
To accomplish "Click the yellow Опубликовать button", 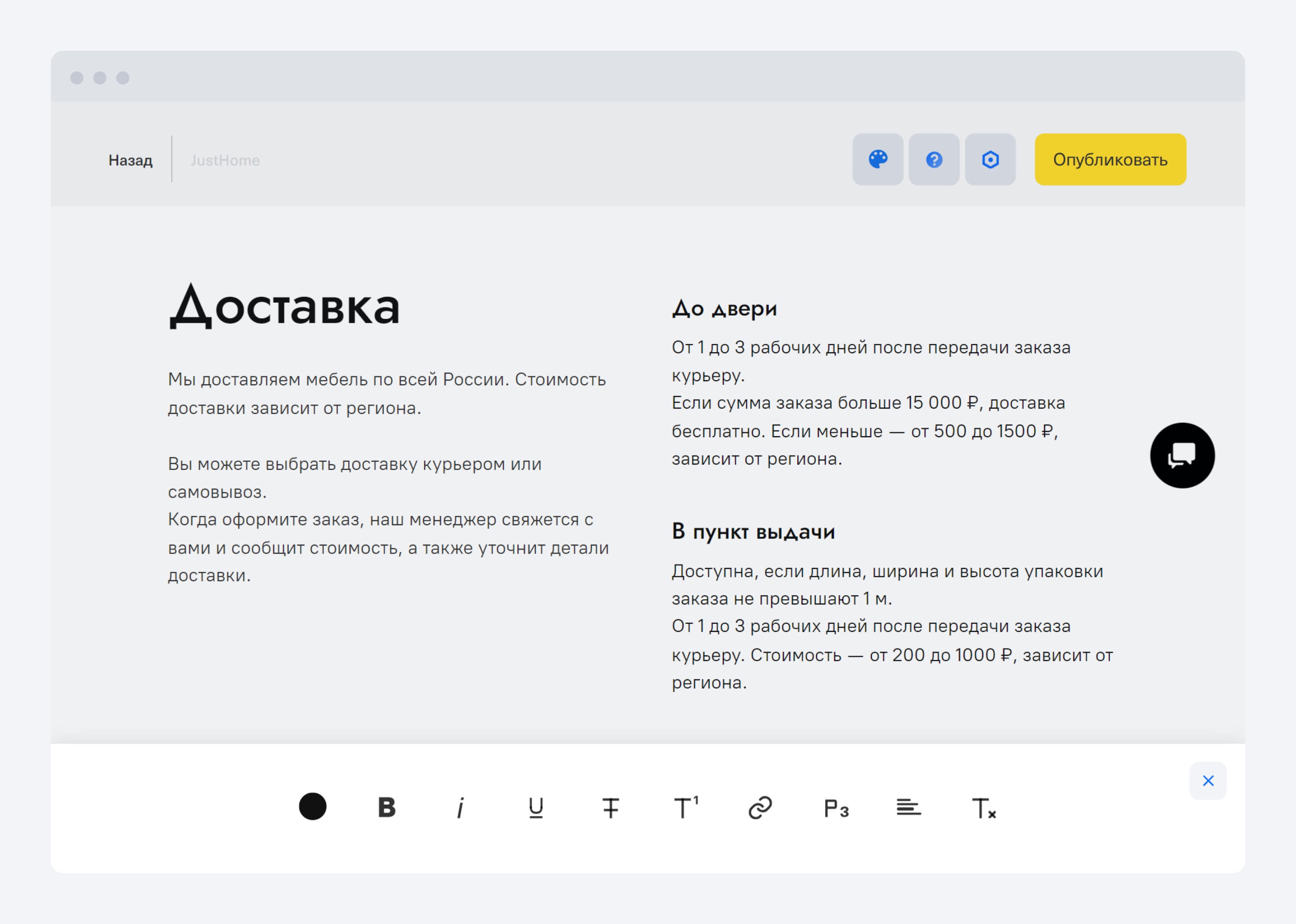I will 1111,159.
